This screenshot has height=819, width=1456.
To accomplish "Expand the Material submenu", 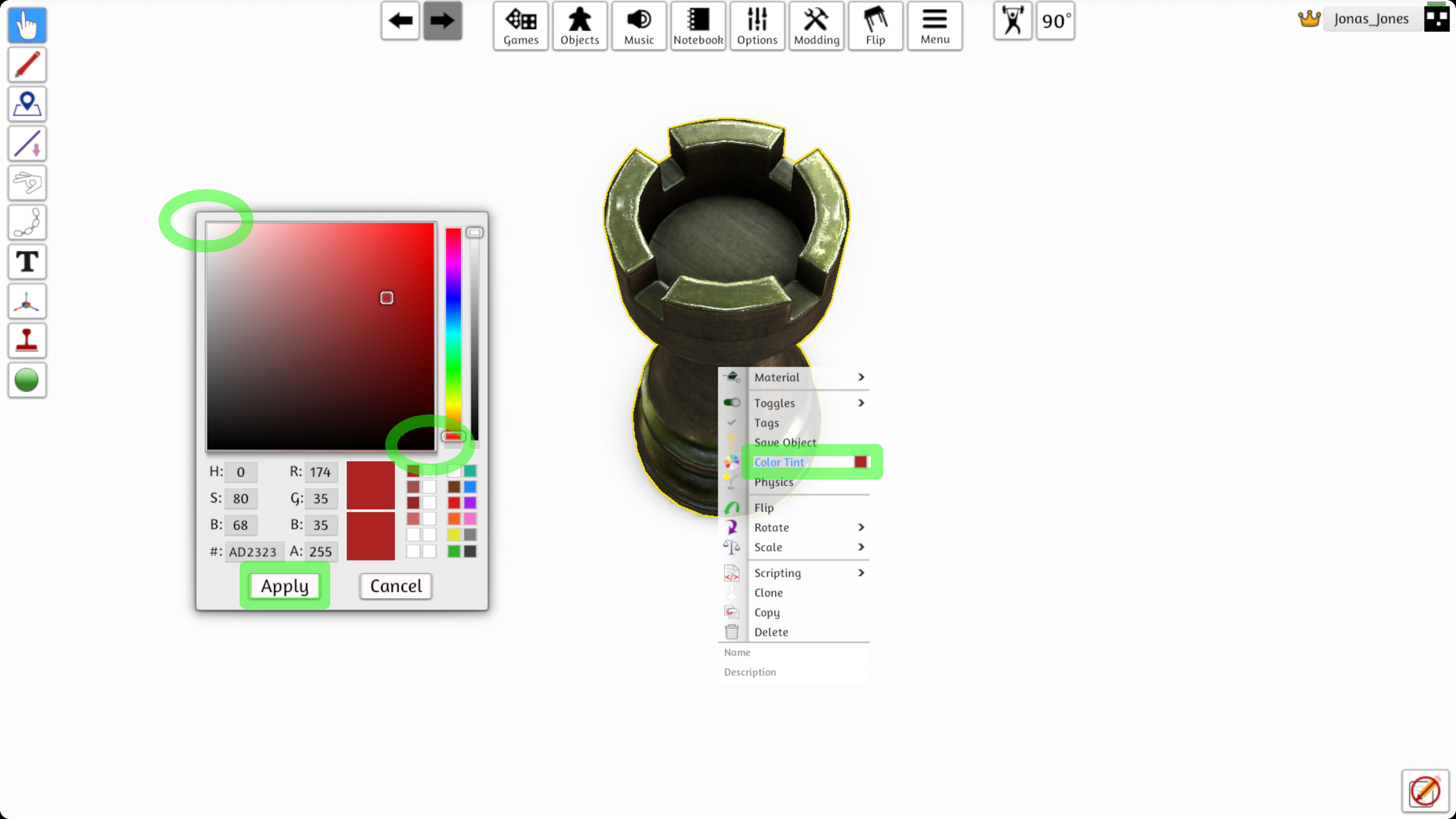I will 803,377.
